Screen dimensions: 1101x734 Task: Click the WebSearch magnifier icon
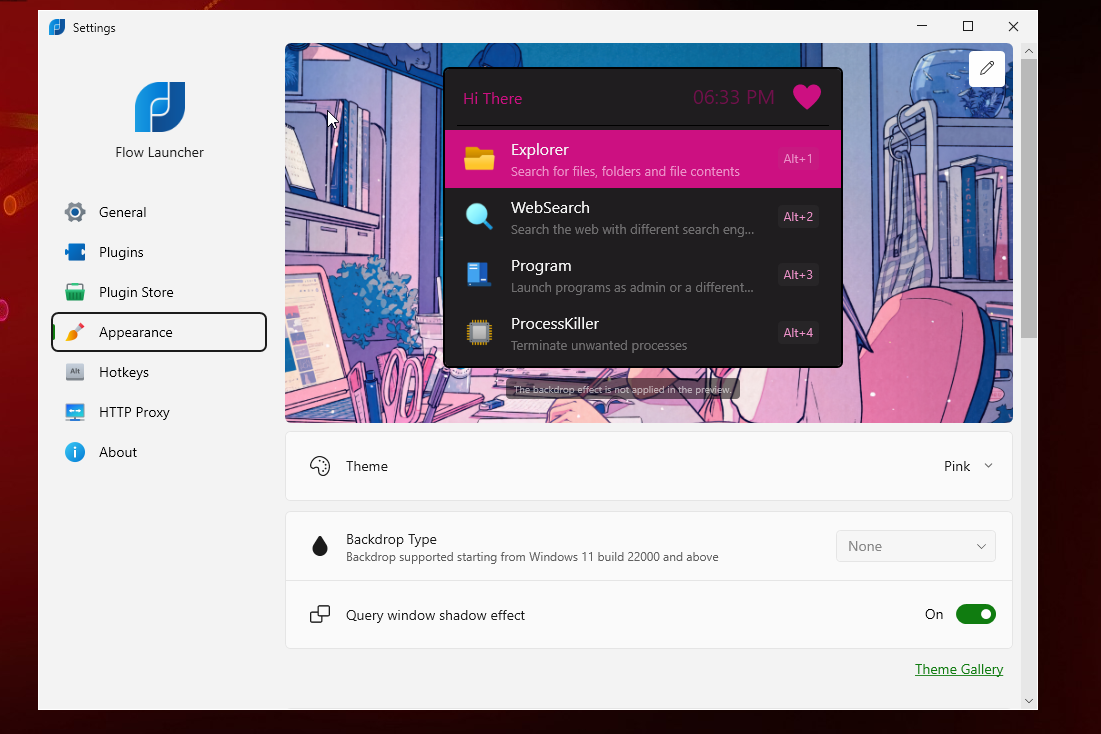479,216
